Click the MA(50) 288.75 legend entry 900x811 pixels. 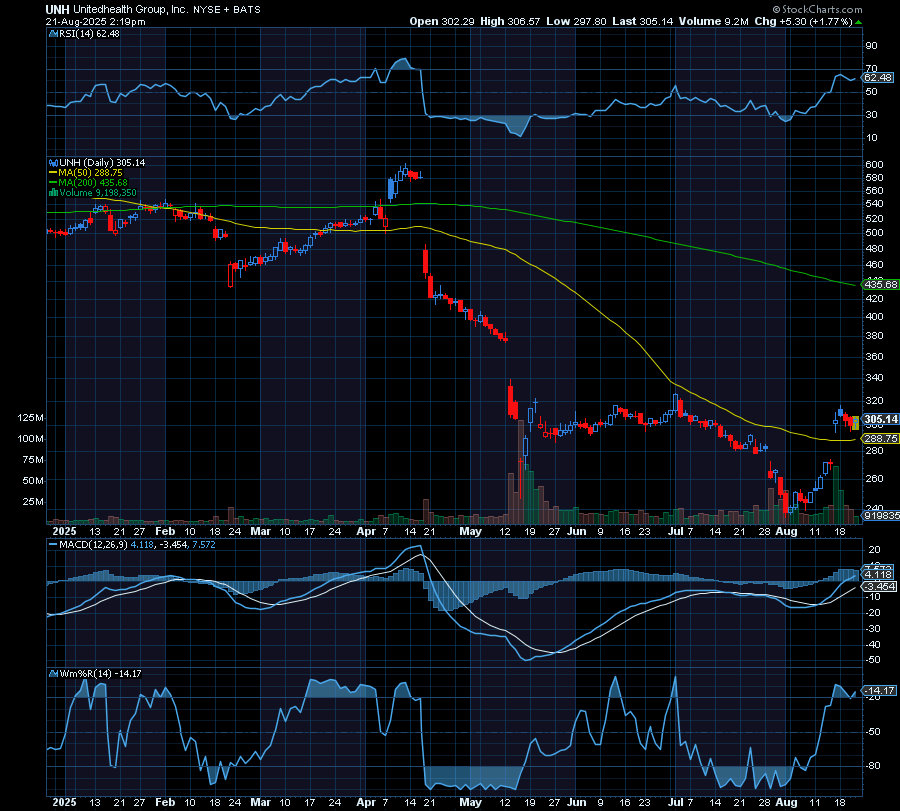click(x=90, y=173)
